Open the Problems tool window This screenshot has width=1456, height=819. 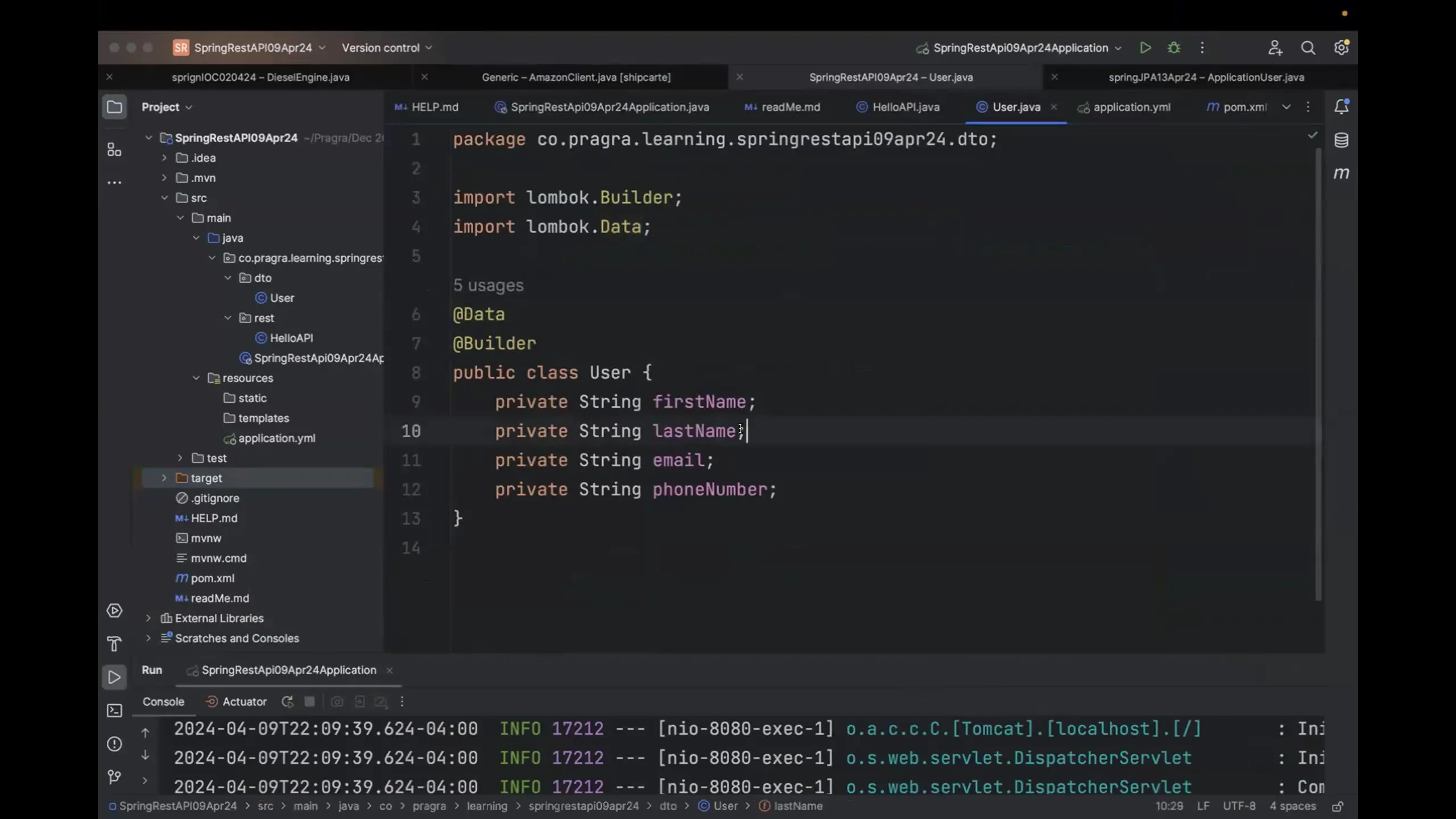click(x=114, y=744)
